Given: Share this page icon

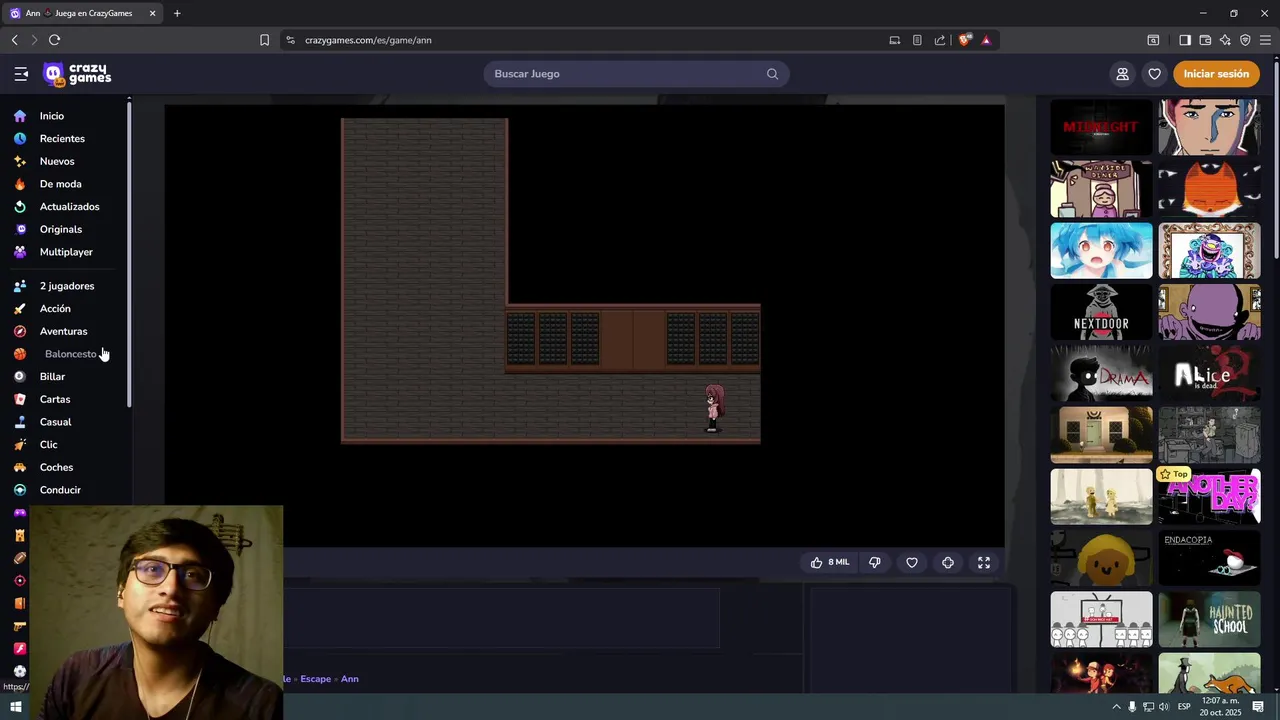Looking at the screenshot, I should tap(940, 40).
